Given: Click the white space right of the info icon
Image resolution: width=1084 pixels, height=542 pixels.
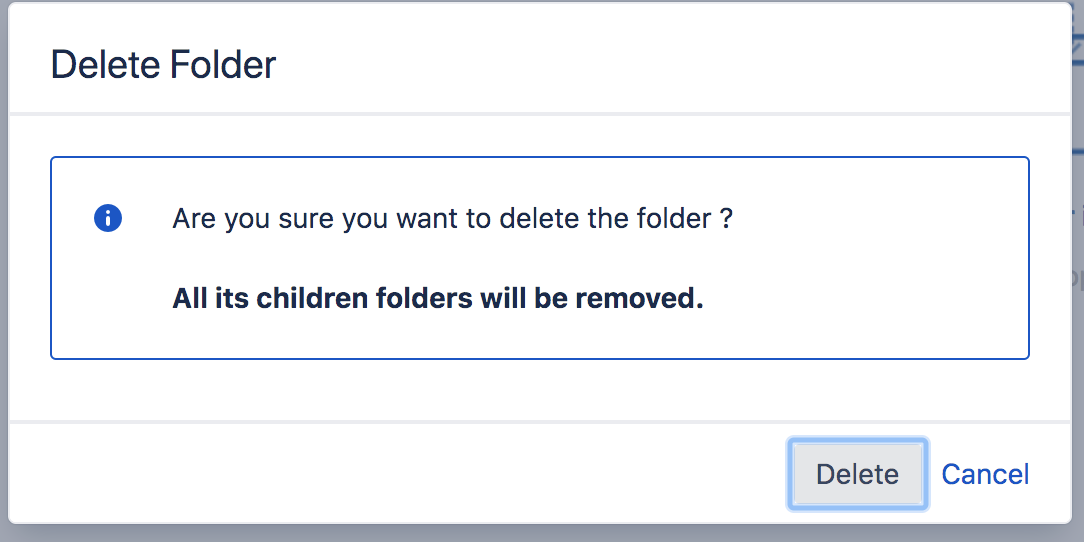Looking at the screenshot, I should pos(147,218).
